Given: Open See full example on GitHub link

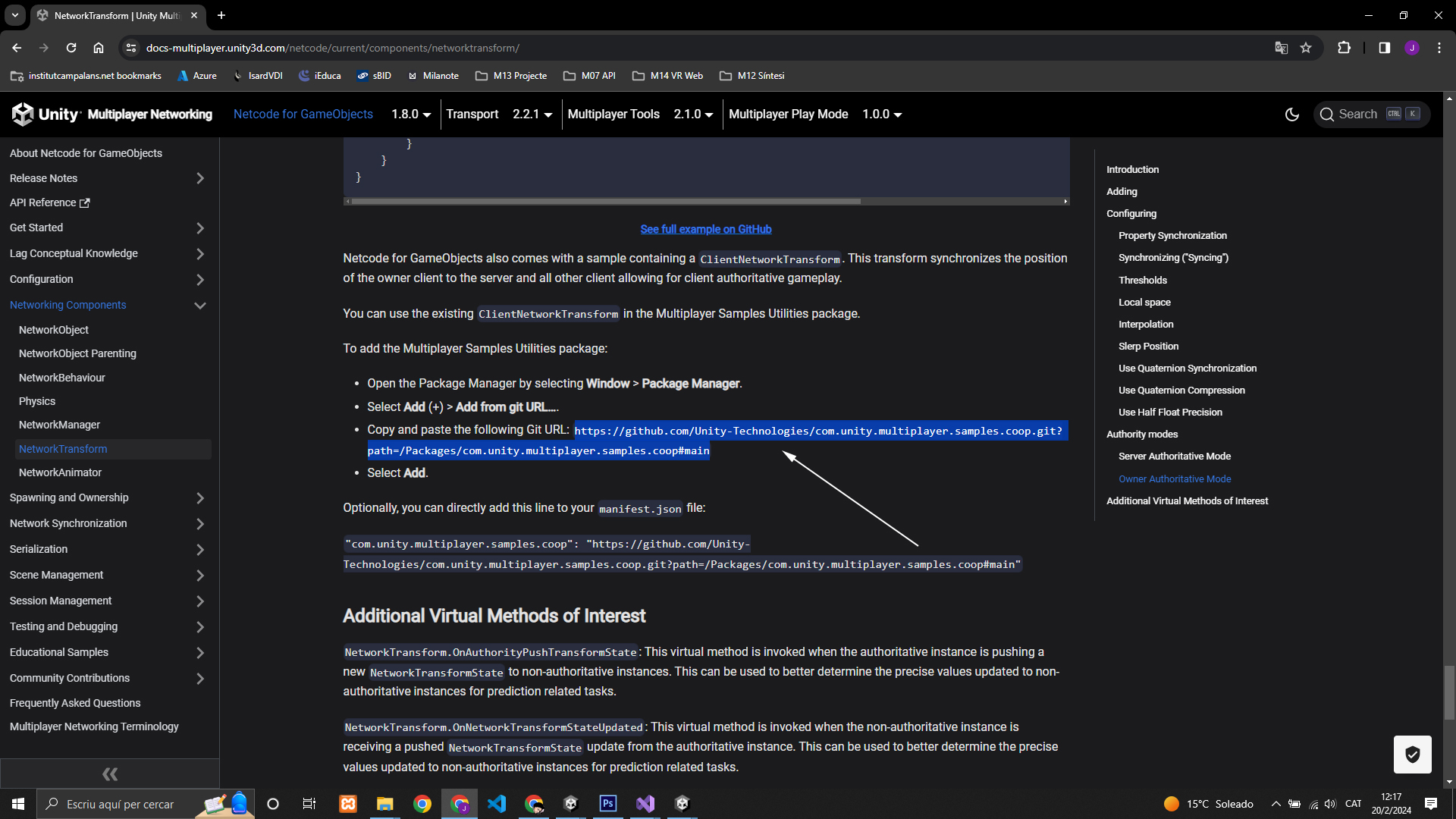Looking at the screenshot, I should [x=705, y=229].
